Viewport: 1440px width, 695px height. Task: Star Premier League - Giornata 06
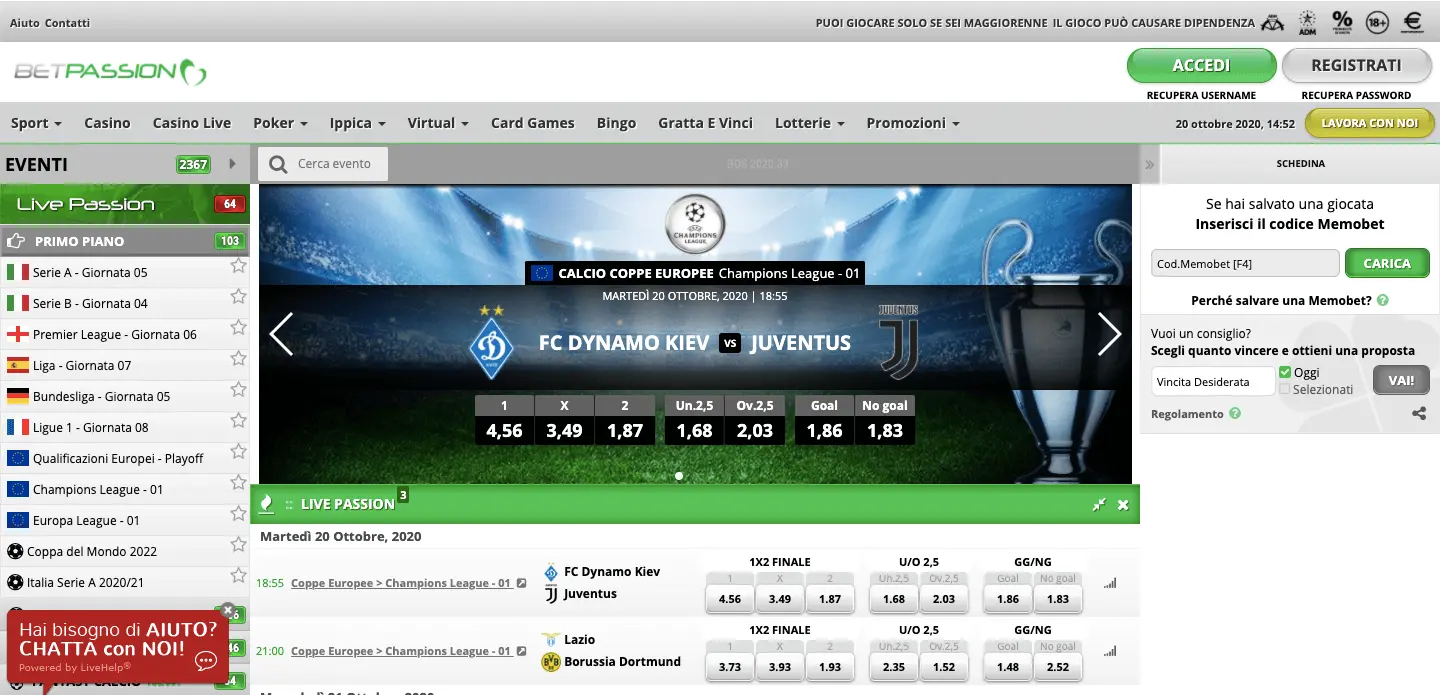click(x=238, y=328)
